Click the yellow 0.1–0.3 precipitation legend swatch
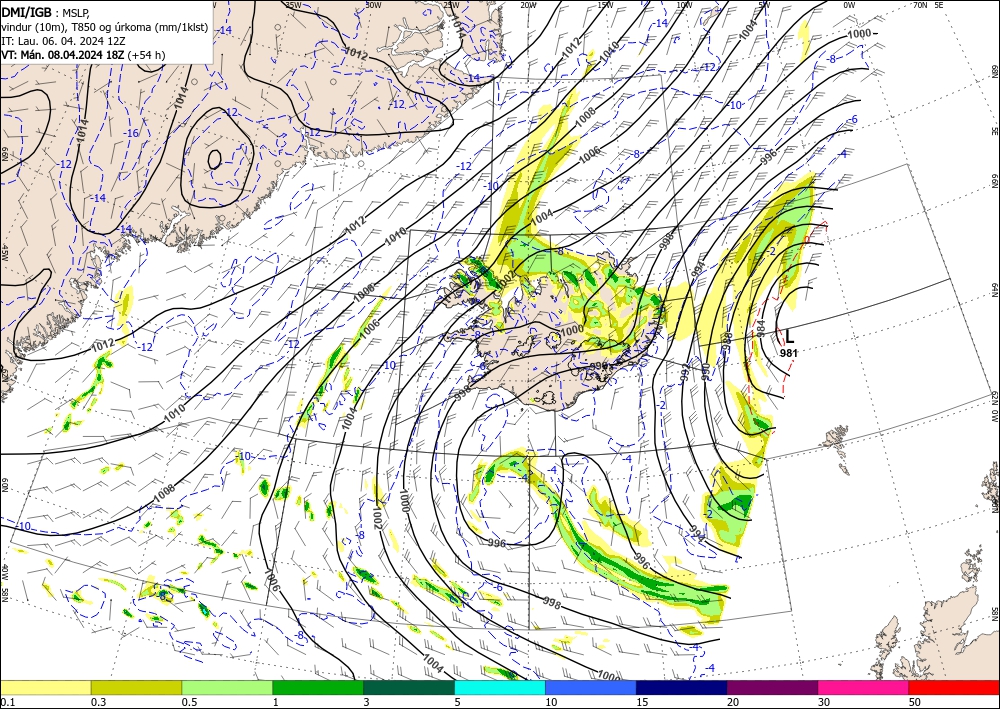Screen dimensions: 1000x709 (x=45, y=687)
